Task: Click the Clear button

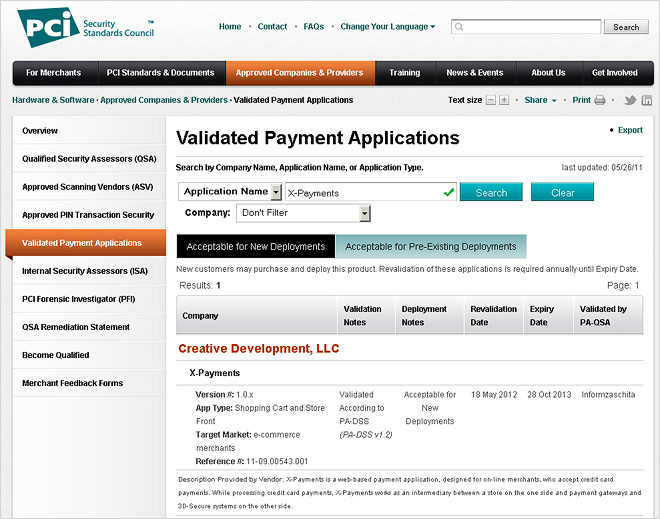Action: click(562, 192)
